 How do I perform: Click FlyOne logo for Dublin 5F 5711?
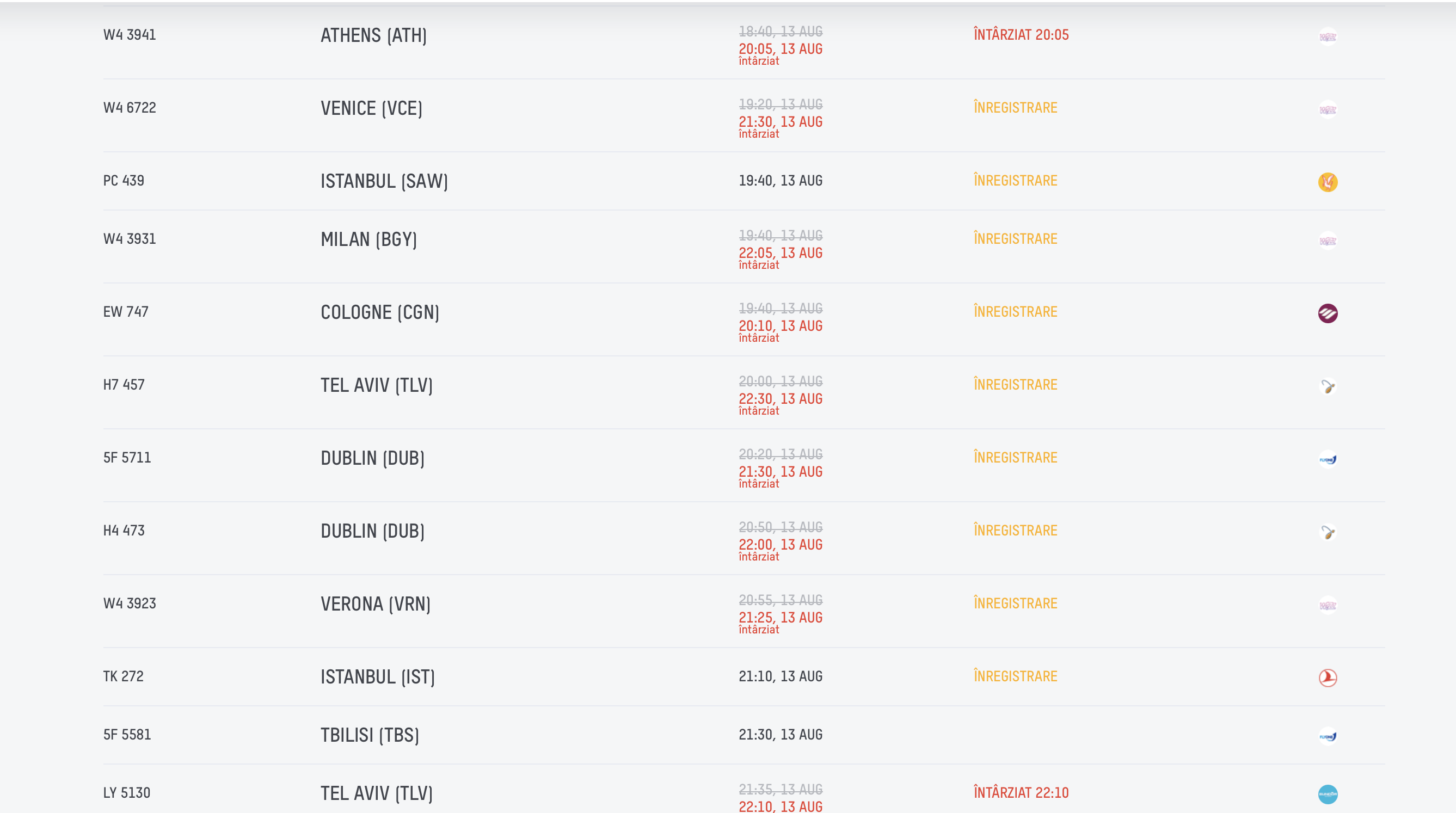(x=1328, y=459)
